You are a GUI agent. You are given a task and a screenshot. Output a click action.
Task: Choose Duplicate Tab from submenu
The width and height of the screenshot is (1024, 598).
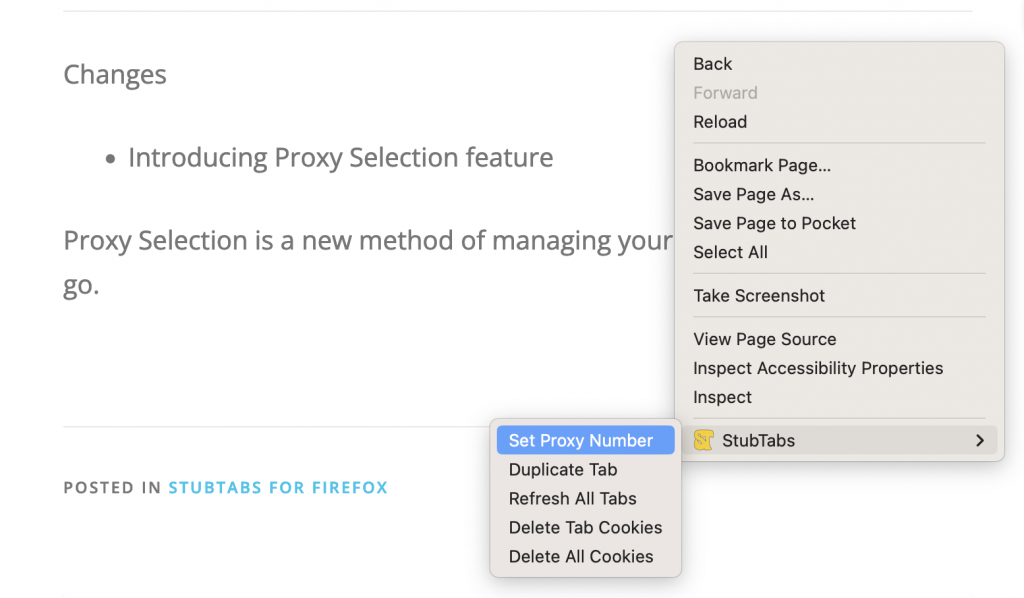(563, 469)
